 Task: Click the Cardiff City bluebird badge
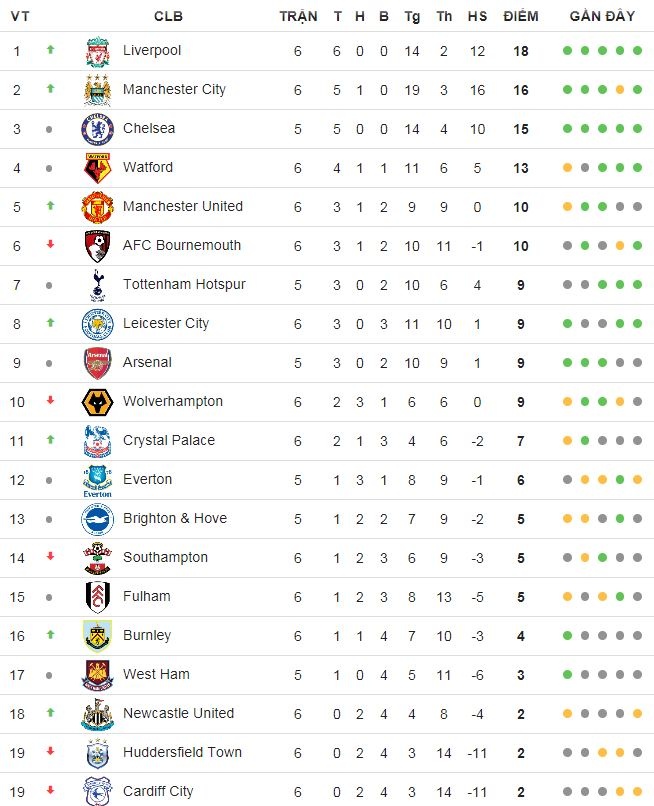[96, 791]
